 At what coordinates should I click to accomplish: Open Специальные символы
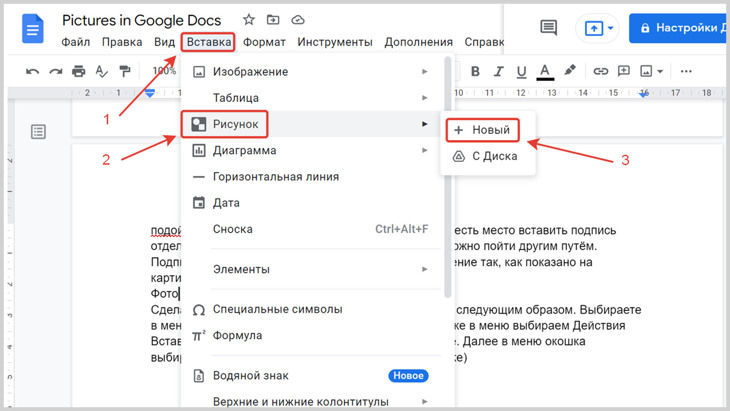(x=311, y=309)
